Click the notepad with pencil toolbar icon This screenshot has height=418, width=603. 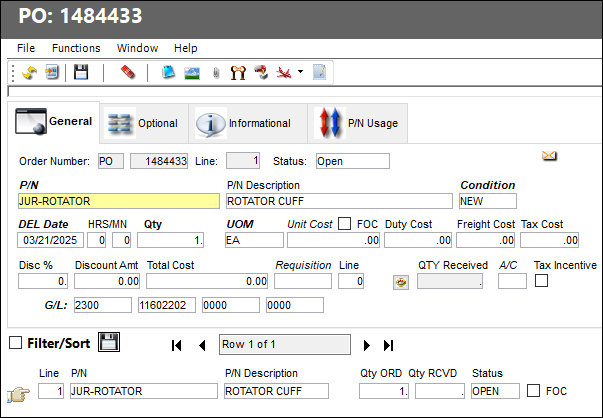click(x=320, y=72)
